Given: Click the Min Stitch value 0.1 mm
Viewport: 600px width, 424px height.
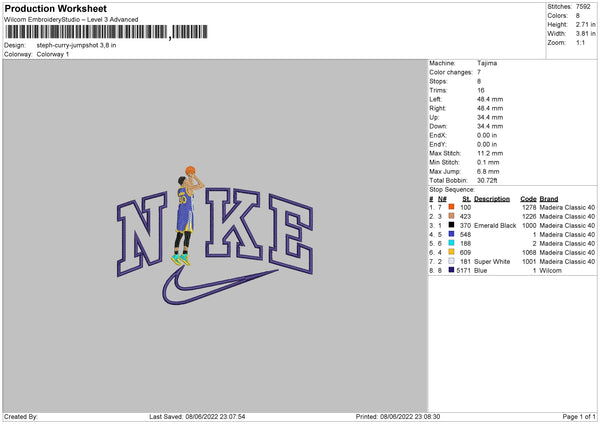Looking at the screenshot, I should 488,162.
